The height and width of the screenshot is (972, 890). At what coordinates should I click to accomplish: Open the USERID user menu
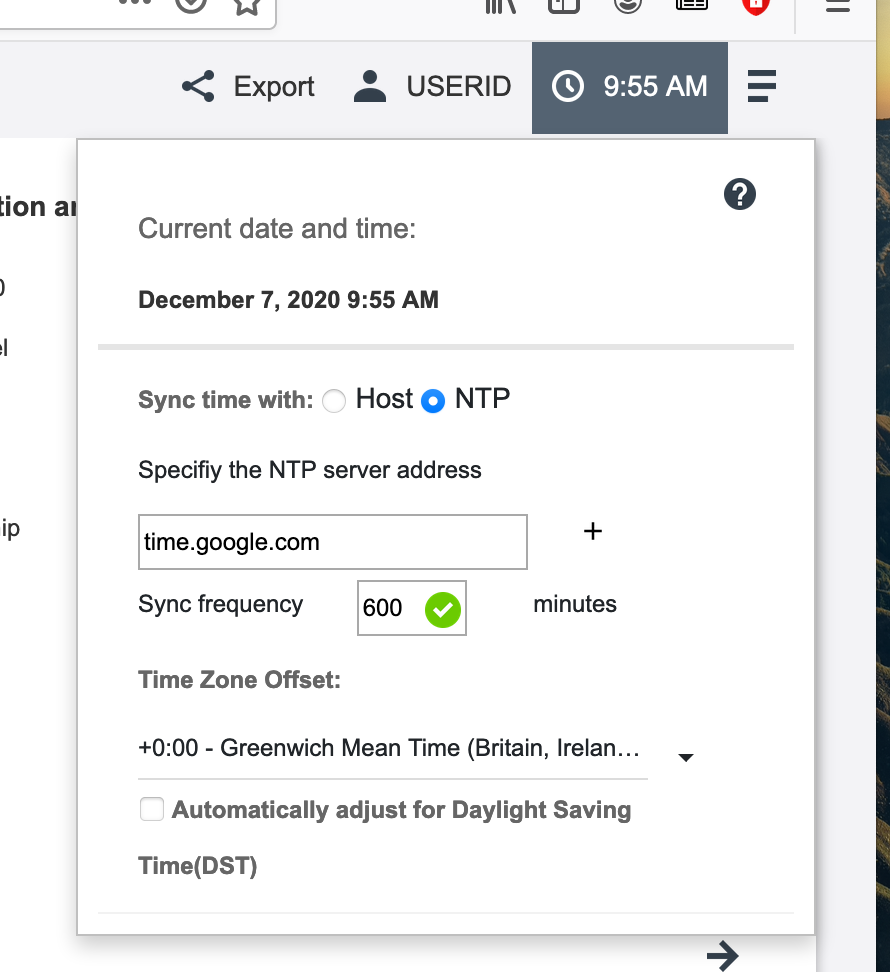[x=432, y=87]
